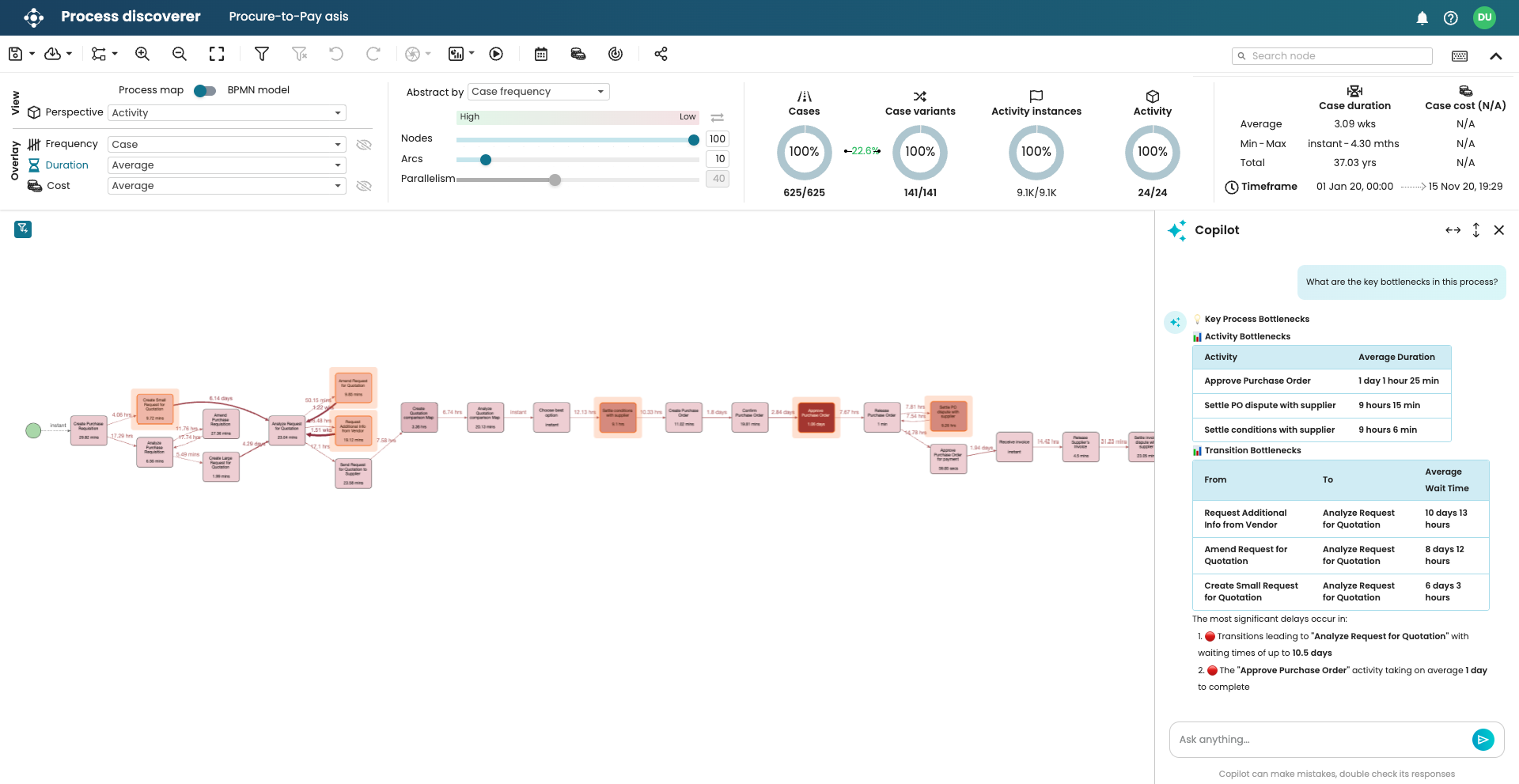
Task: Open the export download menu arrow
Action: [x=70, y=54]
